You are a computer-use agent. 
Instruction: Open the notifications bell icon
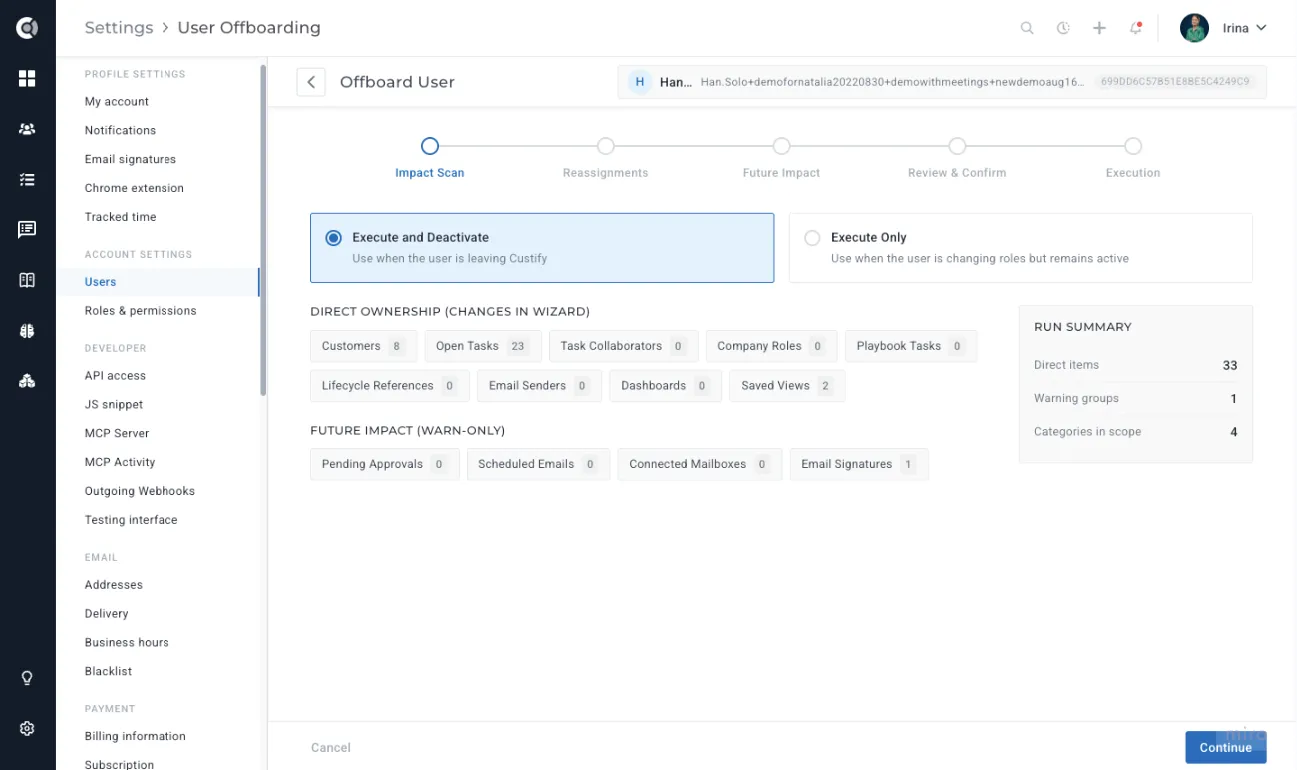point(1135,28)
